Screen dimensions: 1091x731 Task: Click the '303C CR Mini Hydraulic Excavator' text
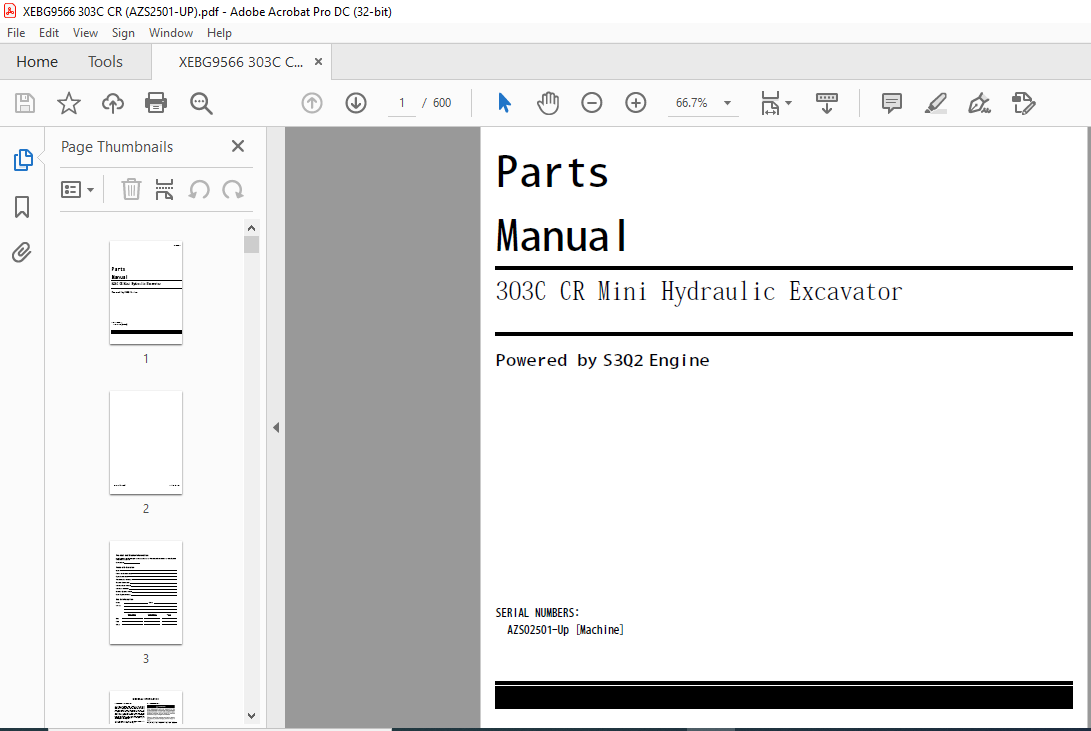click(699, 292)
